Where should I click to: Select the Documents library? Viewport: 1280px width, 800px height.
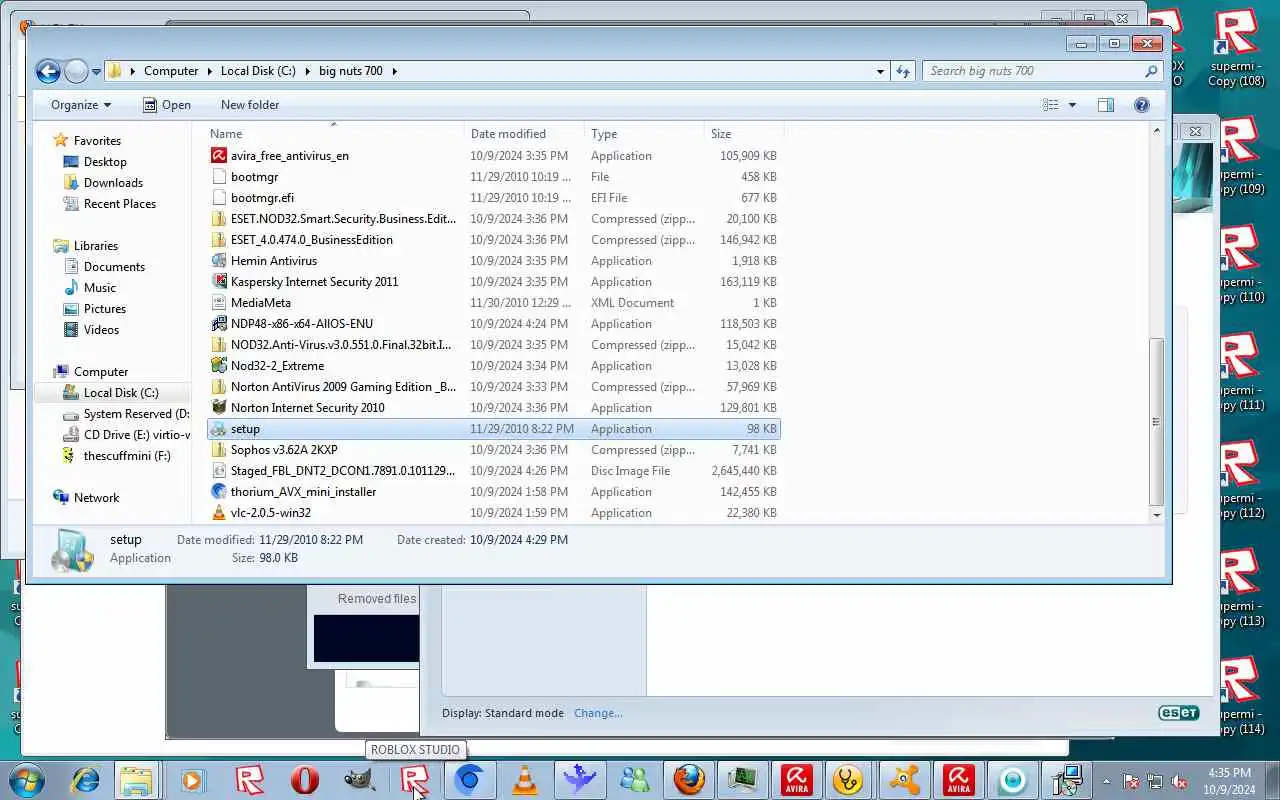114,267
